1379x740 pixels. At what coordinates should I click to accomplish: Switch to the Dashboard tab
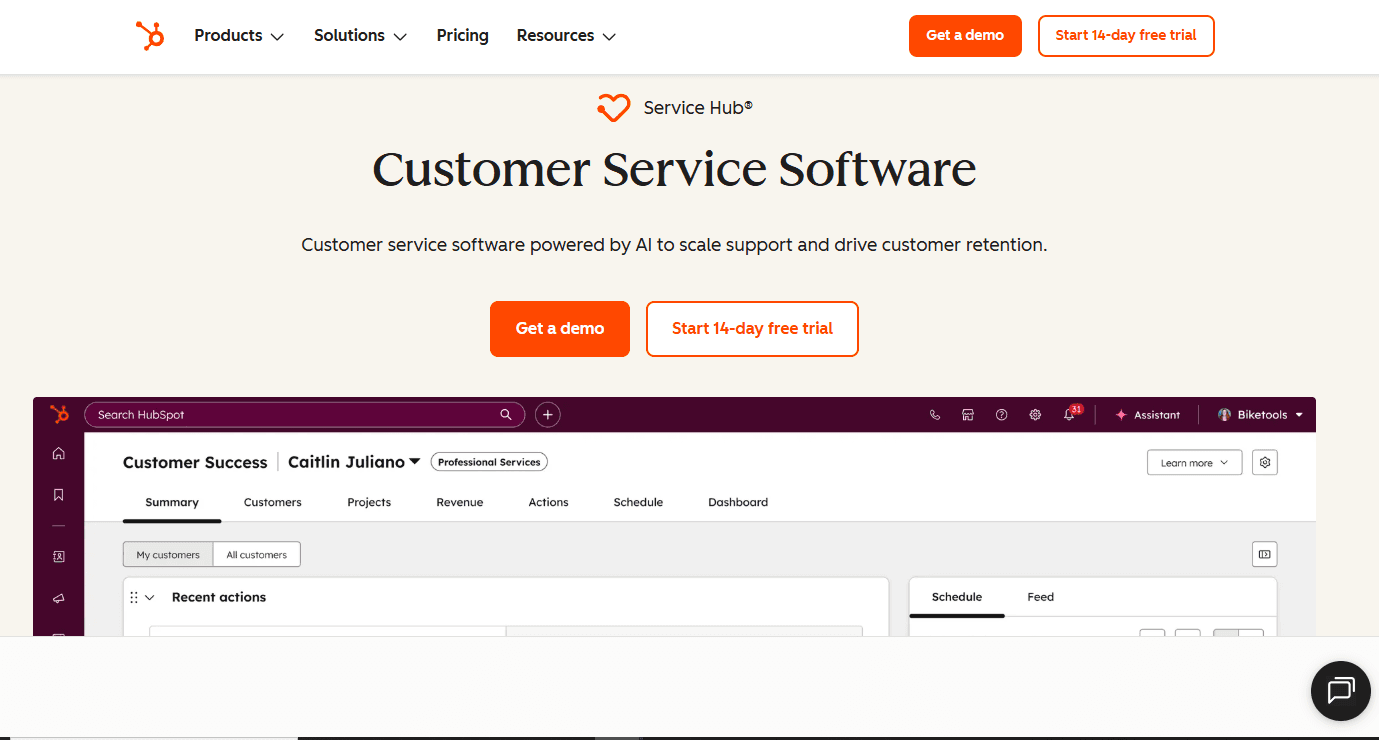[x=738, y=502]
